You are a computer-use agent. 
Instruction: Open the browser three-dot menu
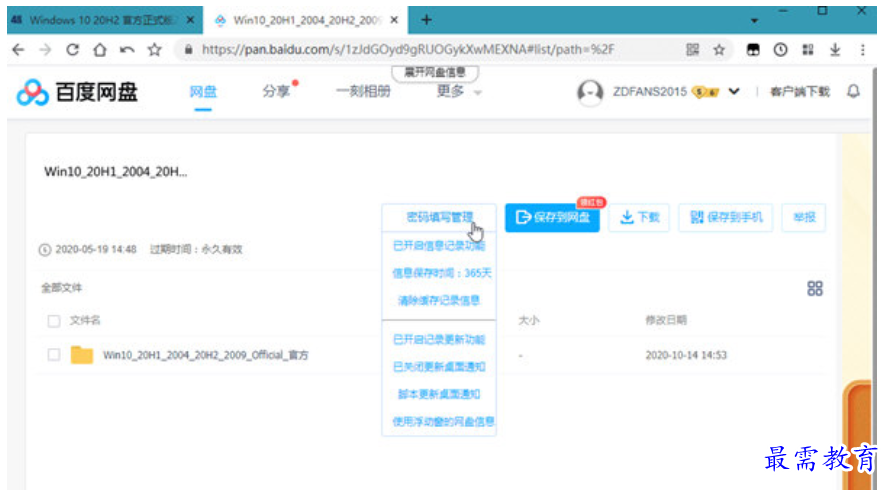click(x=862, y=50)
